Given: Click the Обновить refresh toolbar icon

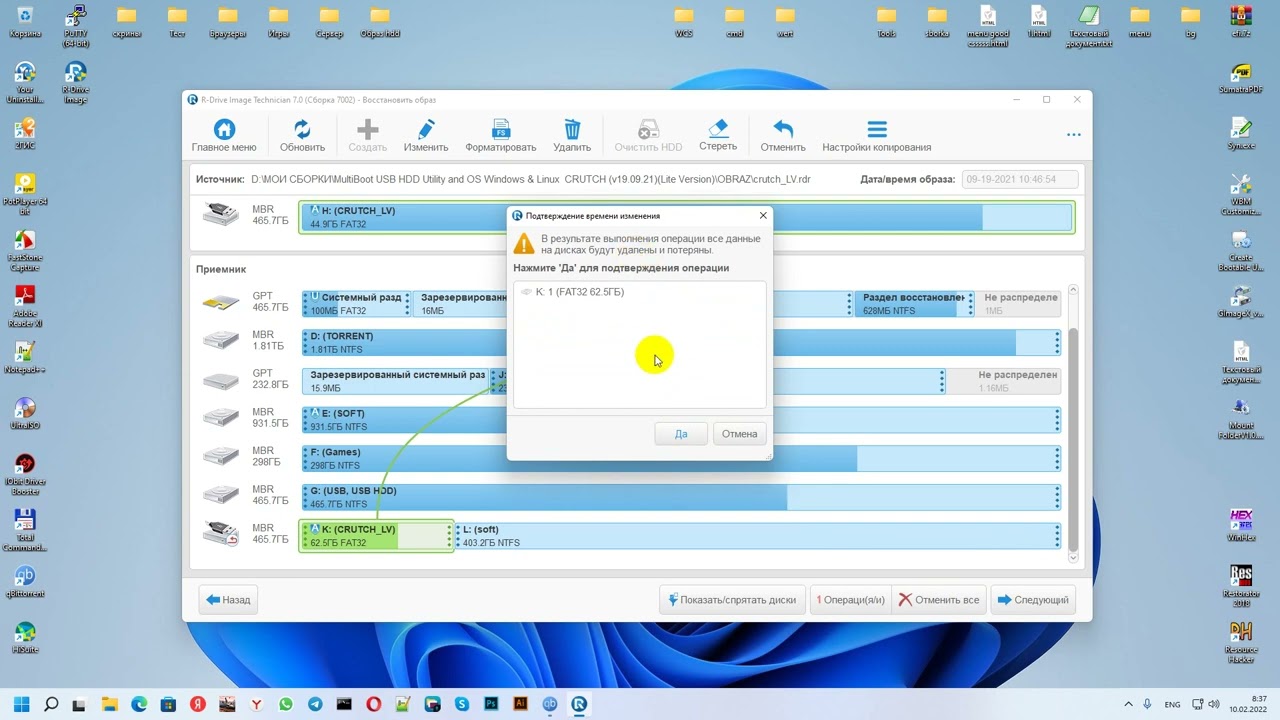Looking at the screenshot, I should [x=302, y=136].
